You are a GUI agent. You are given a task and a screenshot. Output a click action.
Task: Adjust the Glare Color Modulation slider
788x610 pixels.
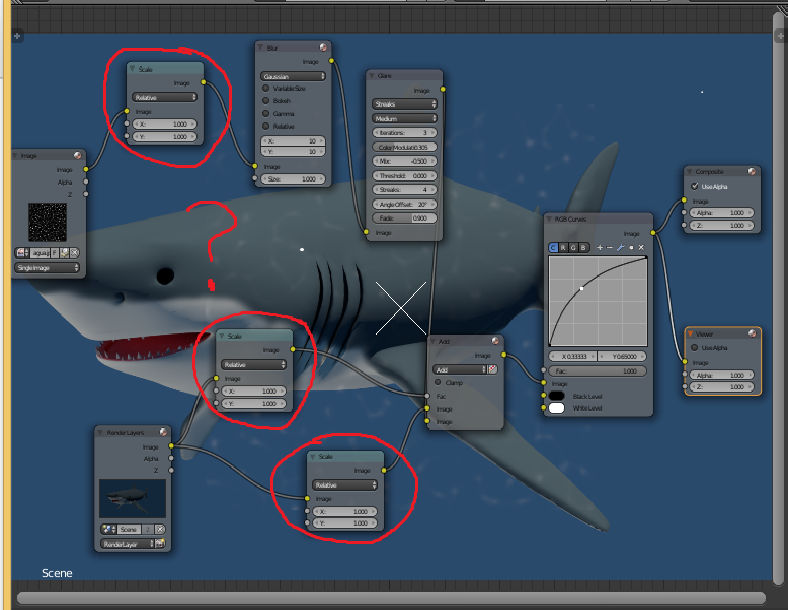tap(405, 147)
